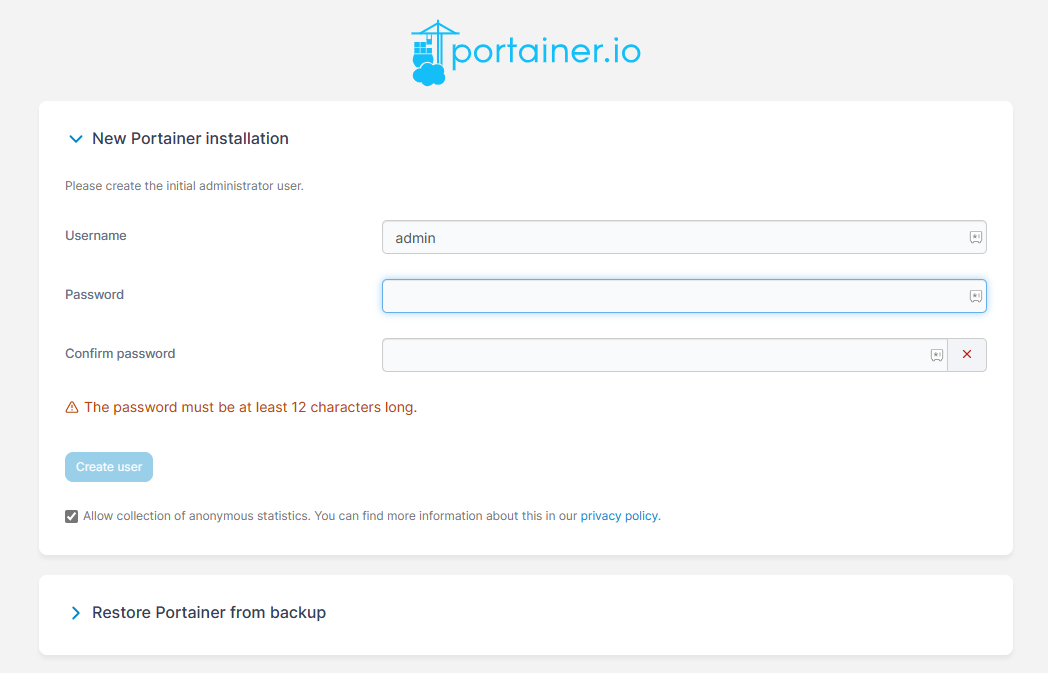1048x673 pixels.
Task: Click red X icon beside Confirm password
Action: coord(967,355)
